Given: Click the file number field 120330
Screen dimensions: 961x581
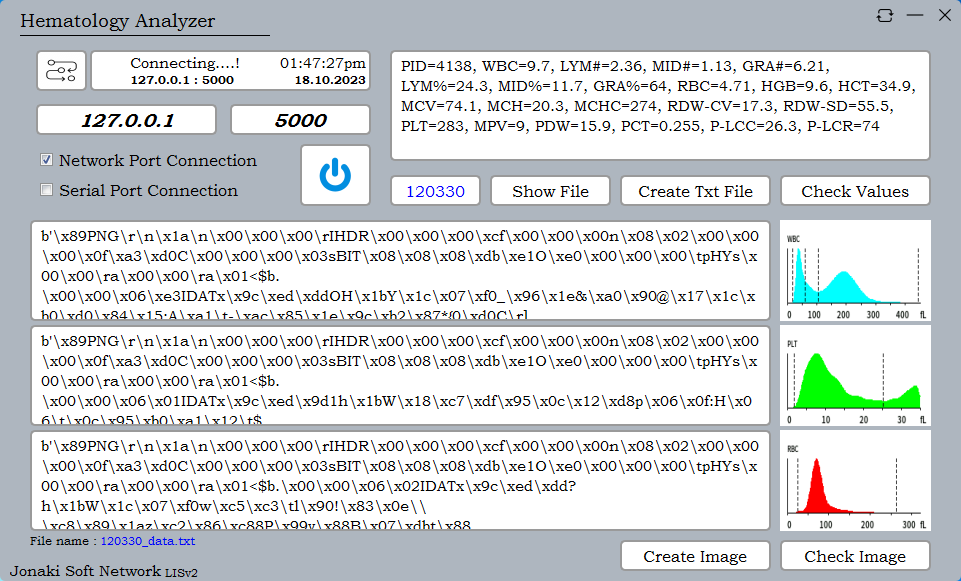Looking at the screenshot, I should click(435, 191).
